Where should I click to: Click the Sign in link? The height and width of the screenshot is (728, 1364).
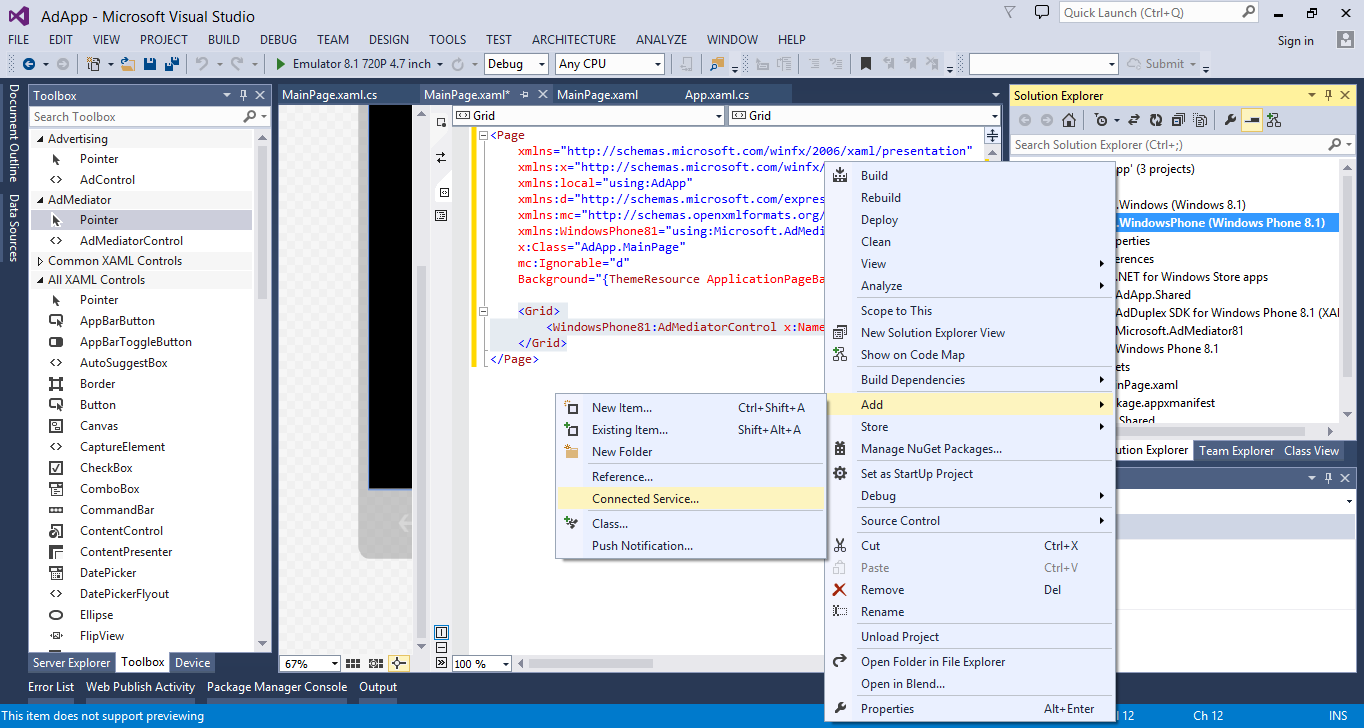coord(1296,41)
